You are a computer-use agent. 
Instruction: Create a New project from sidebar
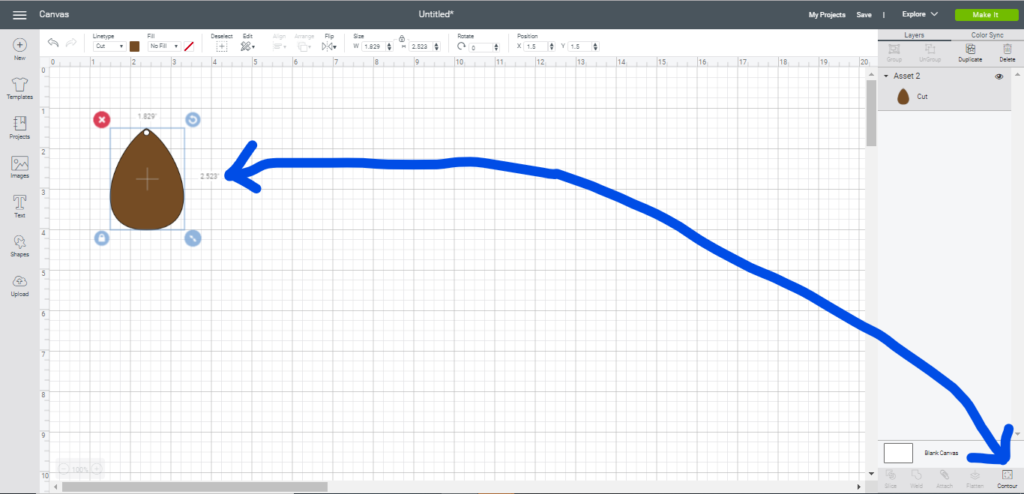20,50
